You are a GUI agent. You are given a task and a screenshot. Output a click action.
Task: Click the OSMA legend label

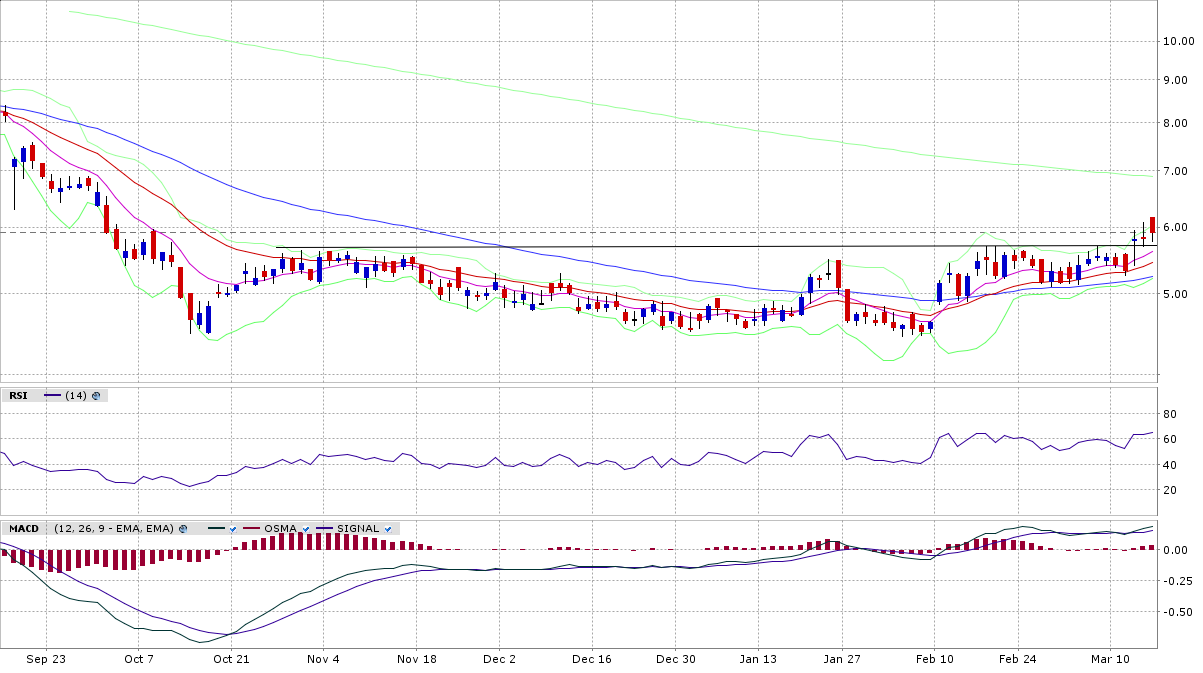(279, 529)
